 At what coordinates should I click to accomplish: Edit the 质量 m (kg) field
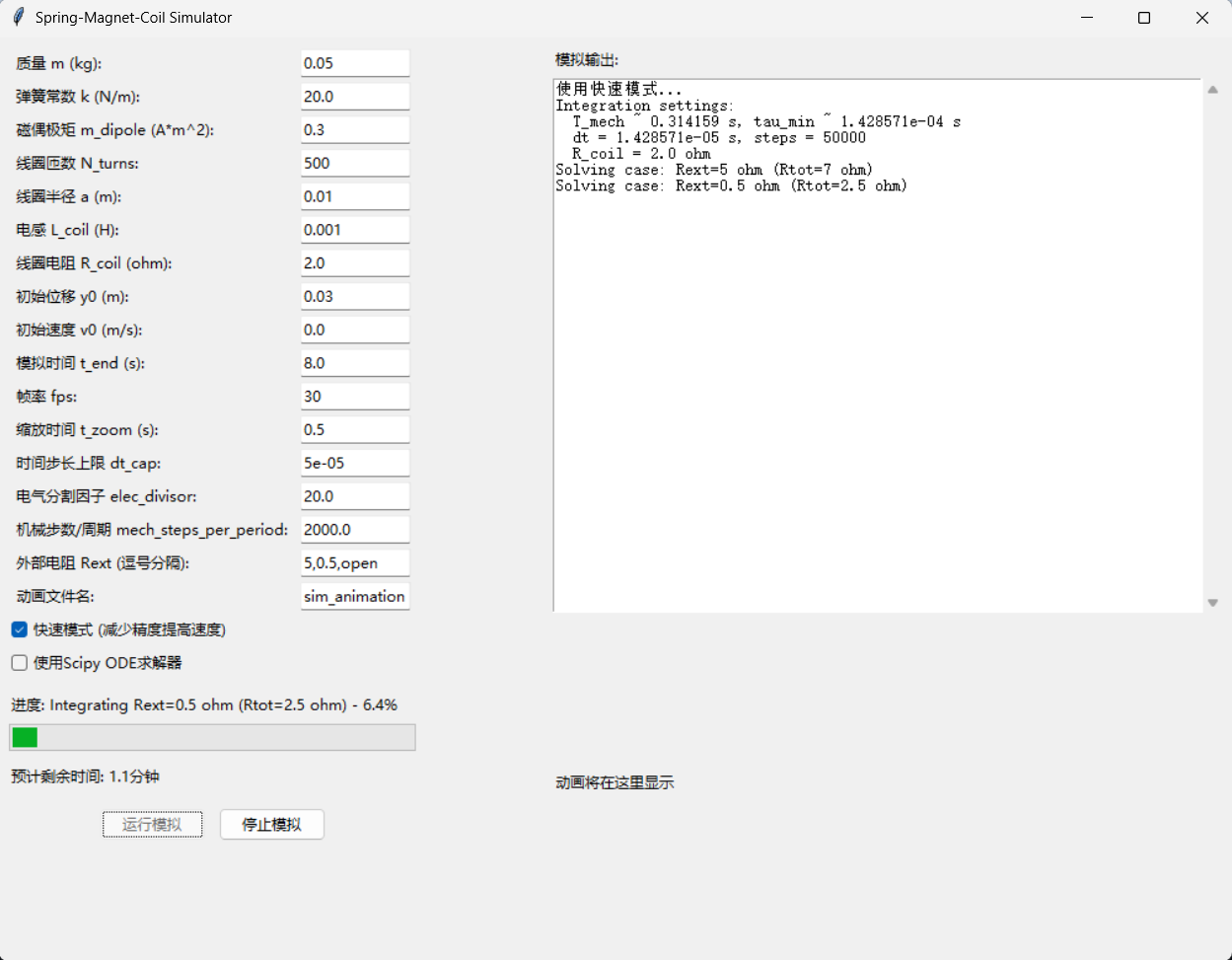[x=355, y=63]
